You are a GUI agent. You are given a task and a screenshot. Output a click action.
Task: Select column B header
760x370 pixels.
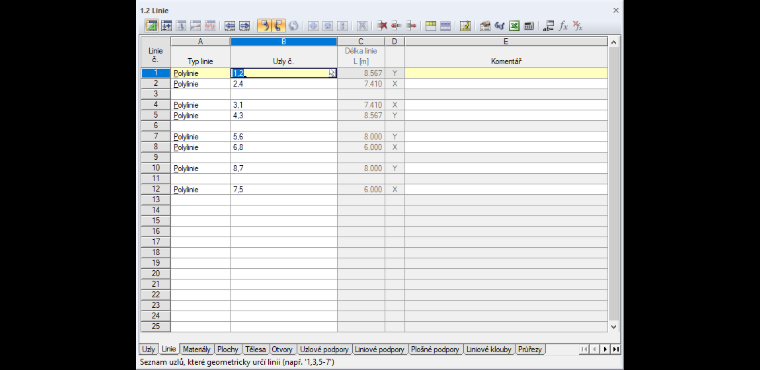[284, 42]
